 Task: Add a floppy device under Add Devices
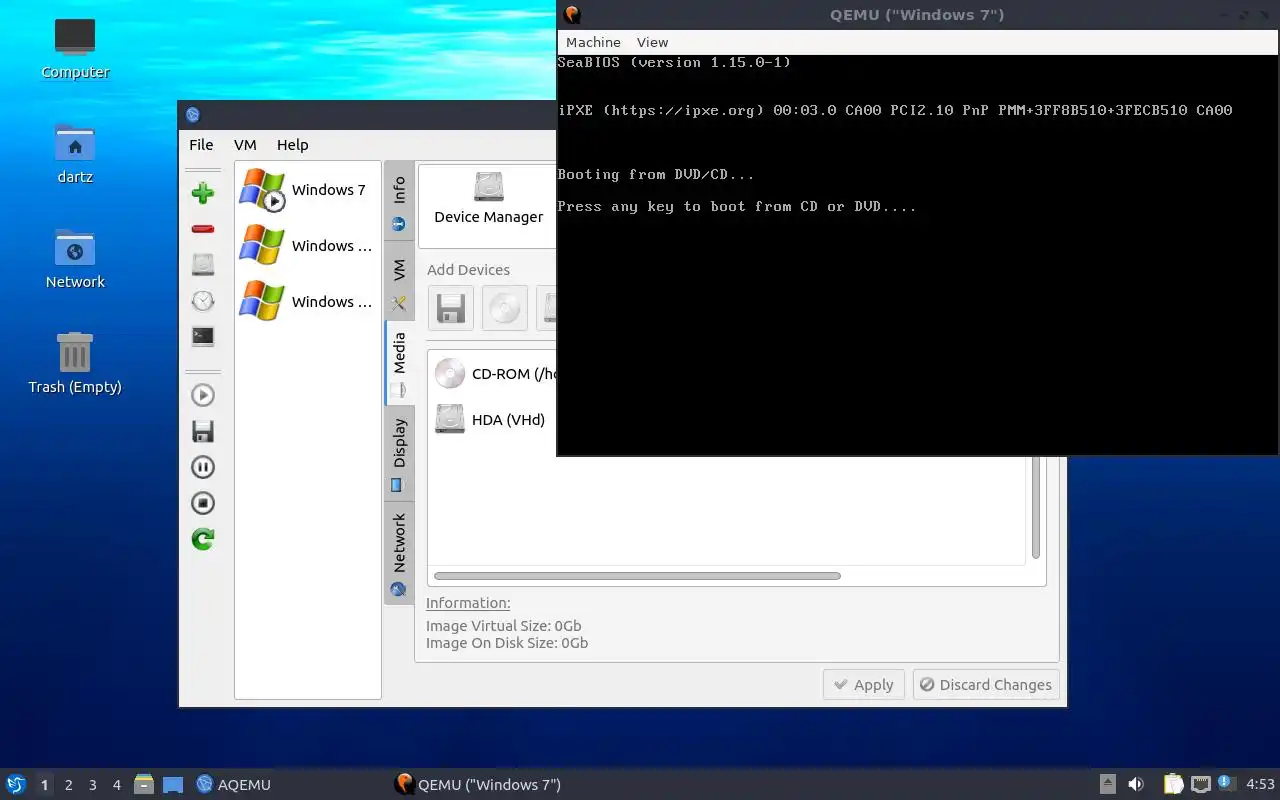tap(450, 308)
